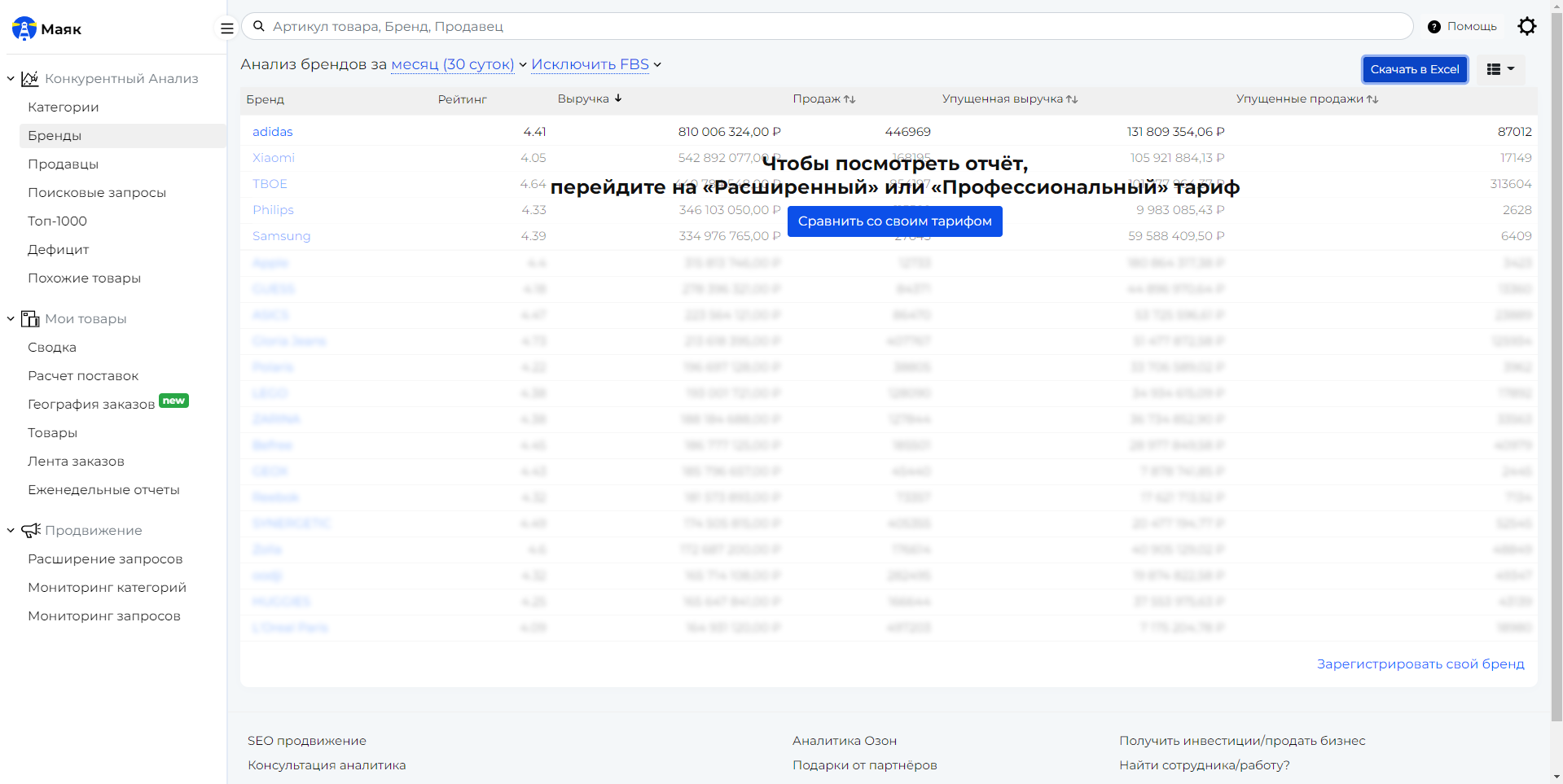Open the Продавцы menu item
Image resolution: width=1563 pixels, height=784 pixels.
click(x=64, y=164)
